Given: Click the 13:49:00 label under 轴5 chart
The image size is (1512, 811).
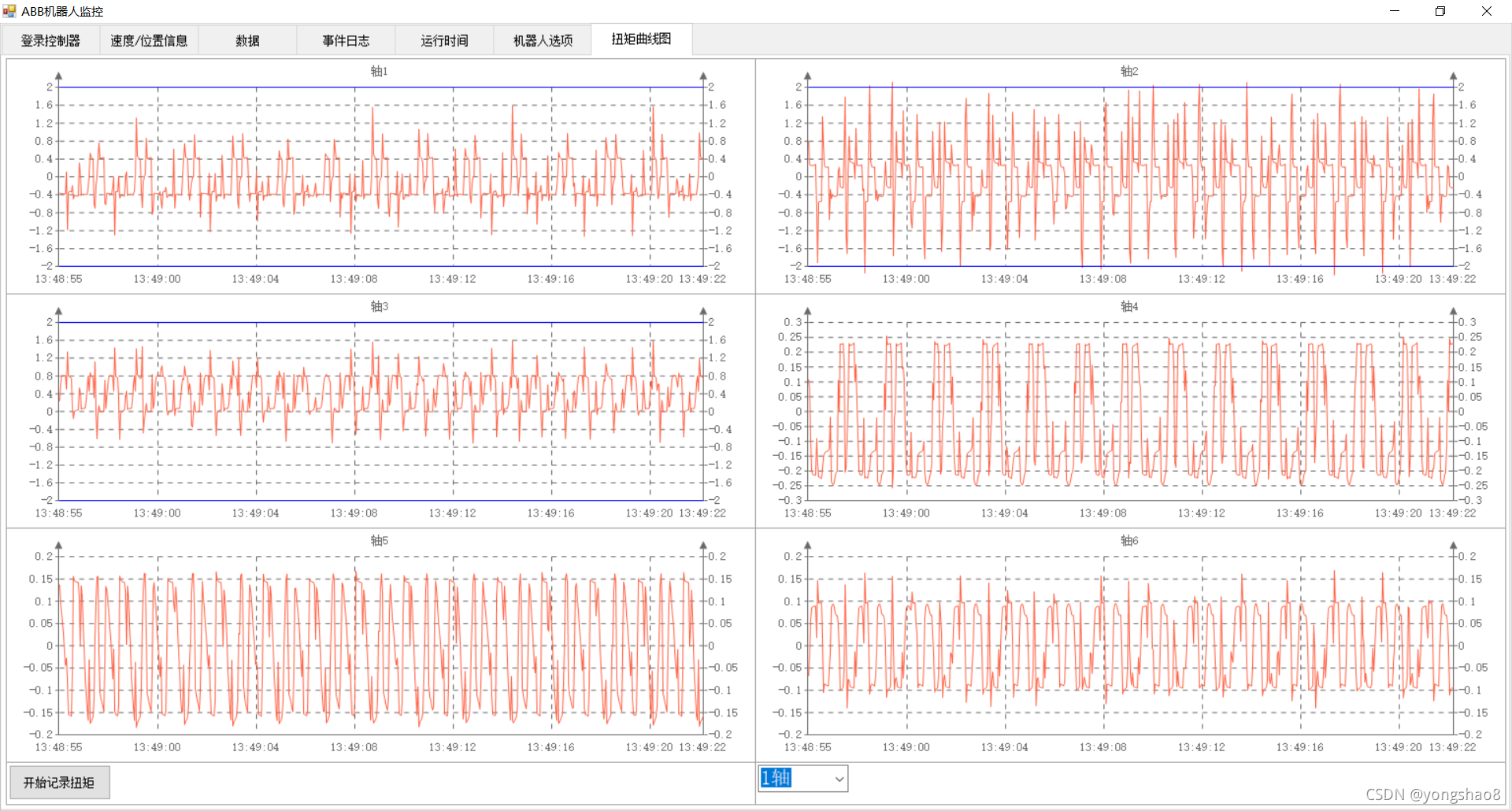Looking at the screenshot, I should point(157,747).
